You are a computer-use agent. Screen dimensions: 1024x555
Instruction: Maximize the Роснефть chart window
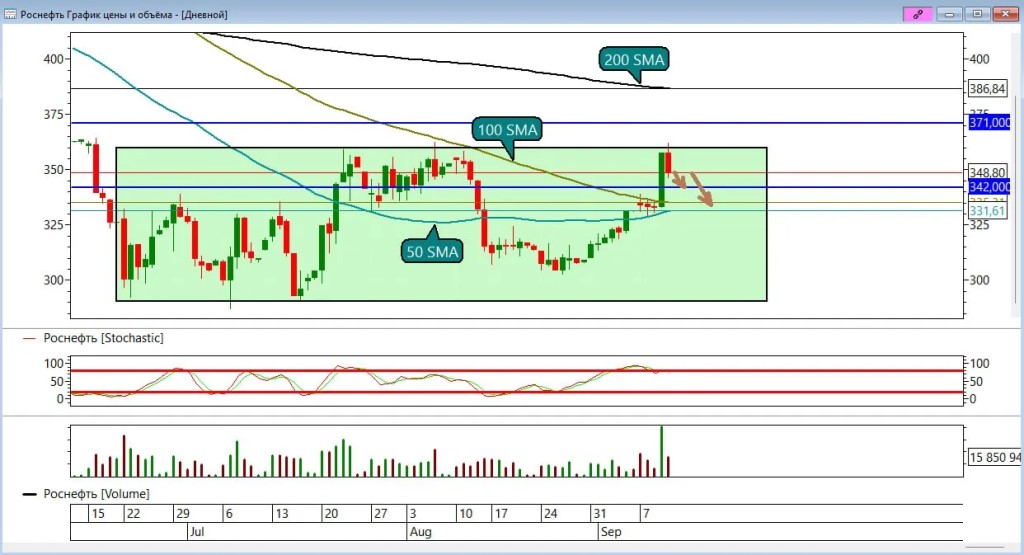pos(977,14)
